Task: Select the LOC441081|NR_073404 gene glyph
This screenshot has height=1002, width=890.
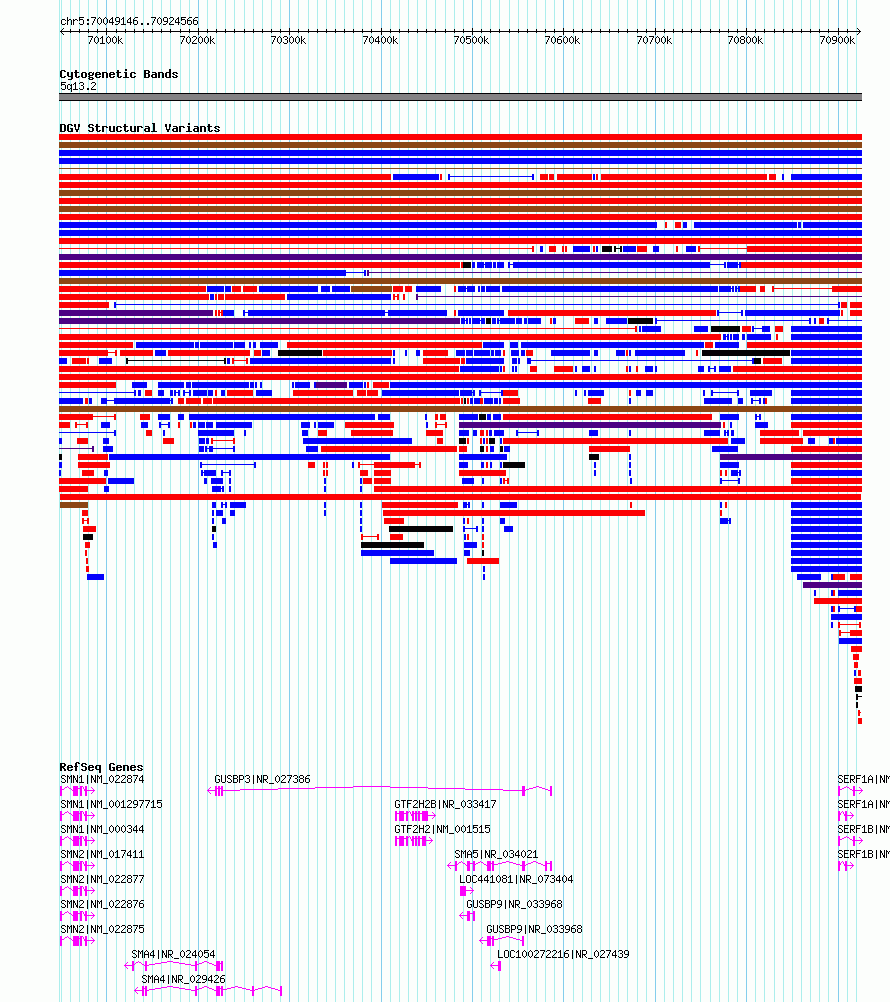Action: 466,891
